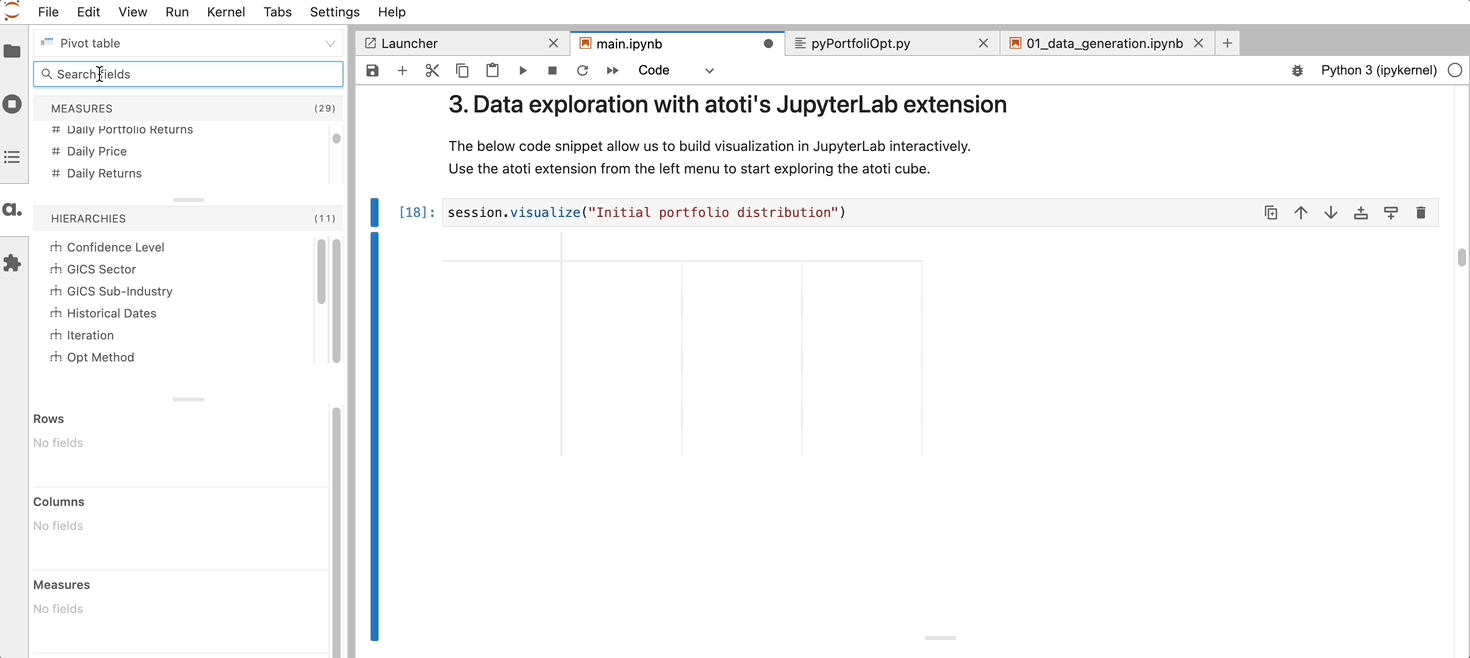Image resolution: width=1470 pixels, height=658 pixels.
Task: Click the divider handle below hierarchies list
Action: coord(188,399)
